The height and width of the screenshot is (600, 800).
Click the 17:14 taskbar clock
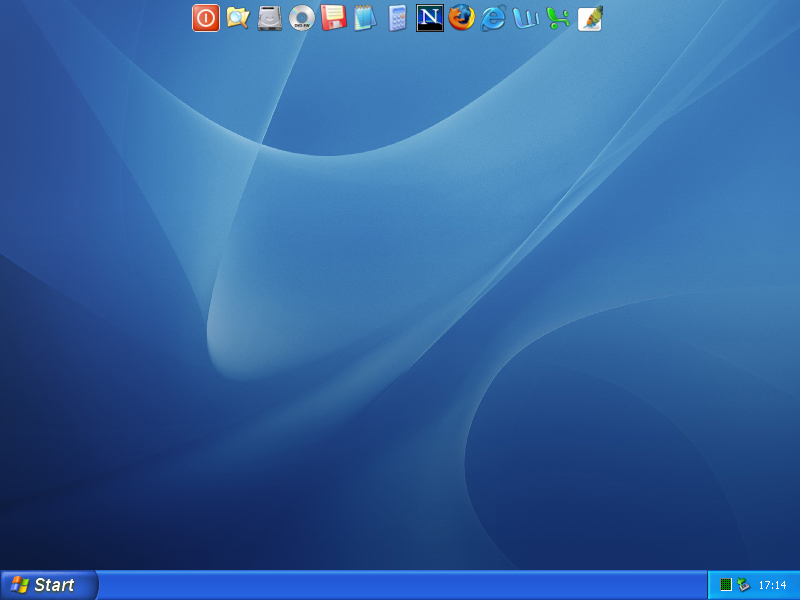(x=772, y=585)
